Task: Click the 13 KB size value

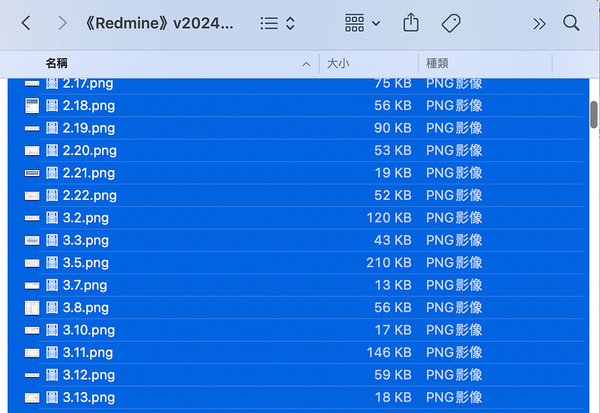Action: 393,285
